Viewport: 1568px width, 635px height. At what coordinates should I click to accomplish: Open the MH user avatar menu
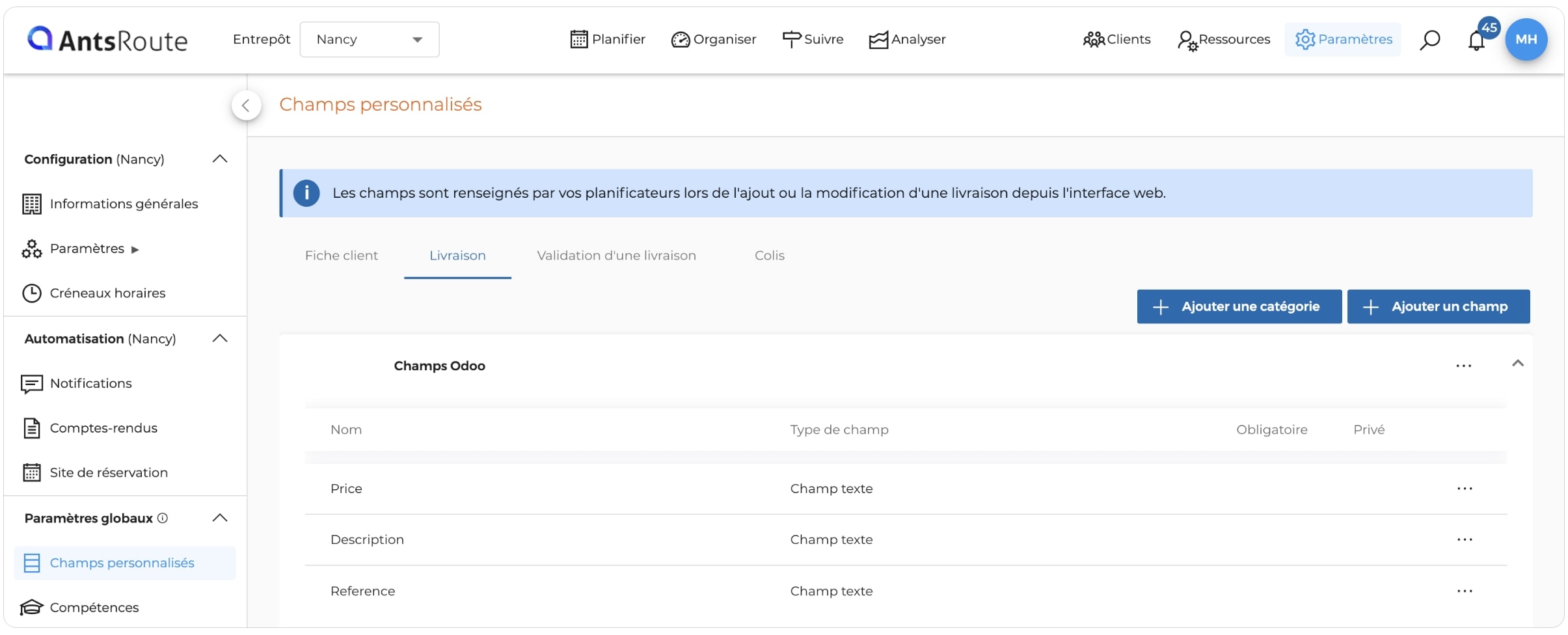pos(1526,40)
